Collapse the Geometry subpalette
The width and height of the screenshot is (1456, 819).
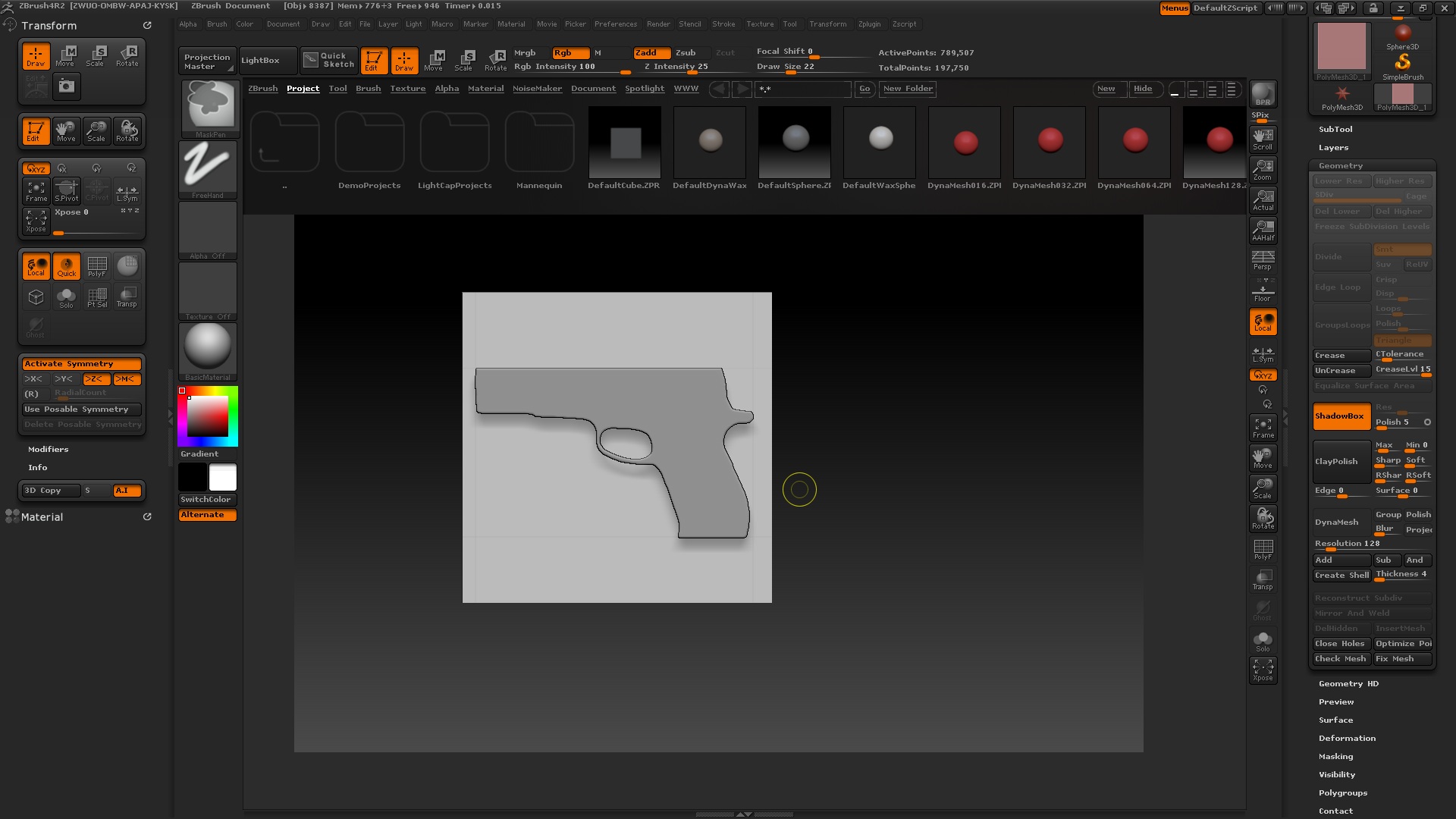point(1340,165)
